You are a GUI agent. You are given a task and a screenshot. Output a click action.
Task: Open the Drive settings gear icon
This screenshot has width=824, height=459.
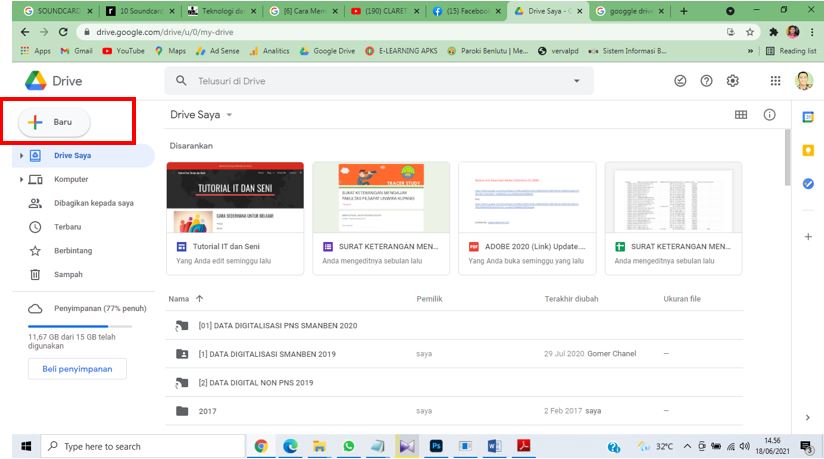(x=733, y=81)
